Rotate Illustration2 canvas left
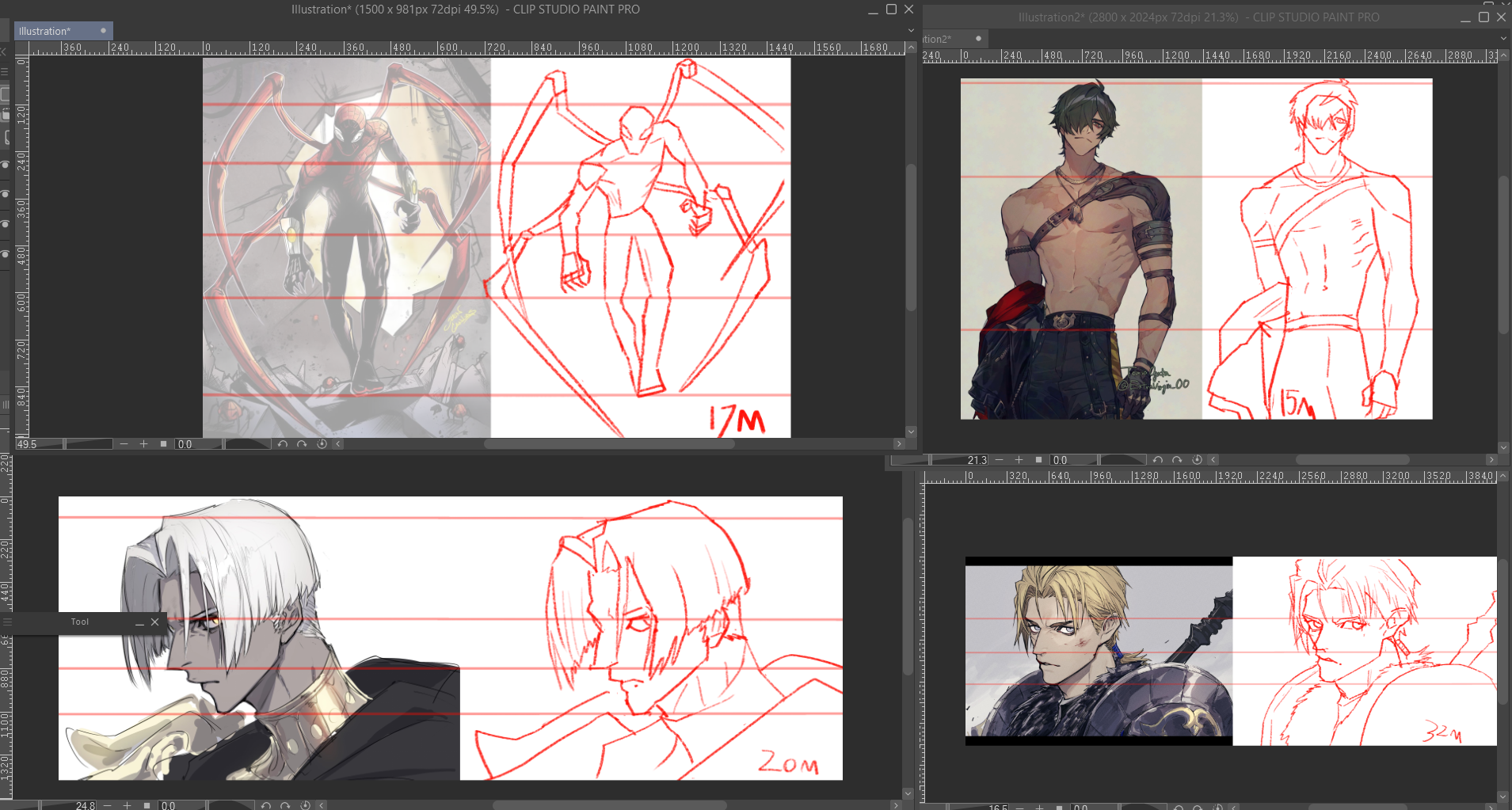Image resolution: width=1512 pixels, height=810 pixels. click(1157, 460)
